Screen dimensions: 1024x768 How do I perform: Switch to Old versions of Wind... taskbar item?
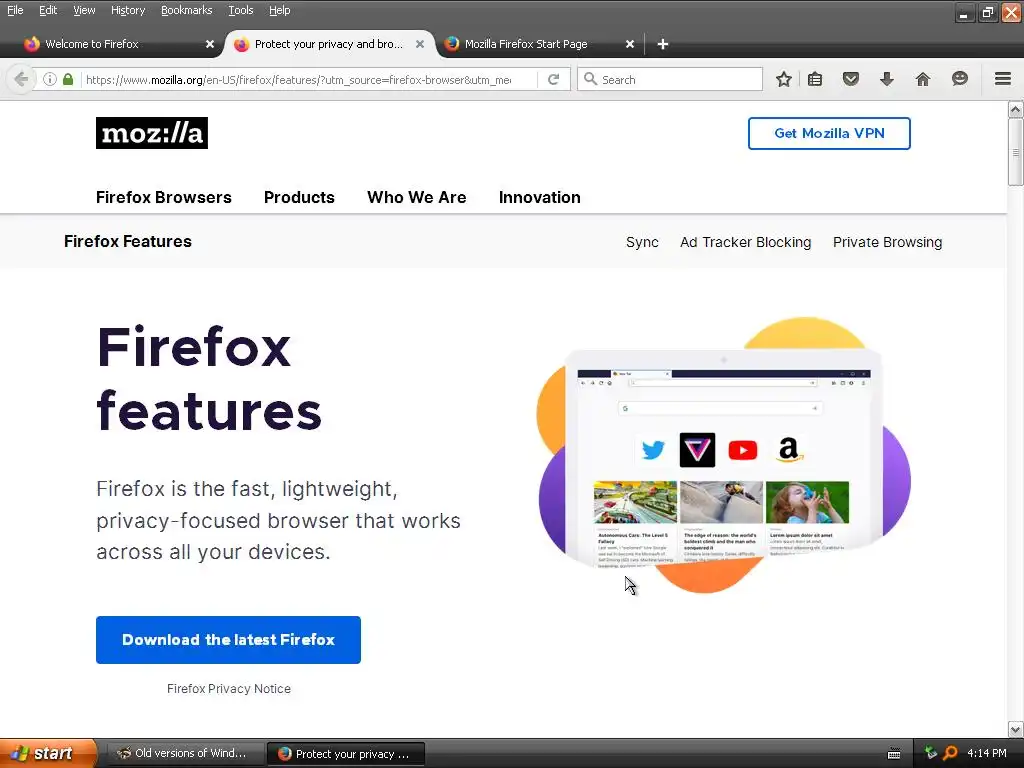coord(184,754)
